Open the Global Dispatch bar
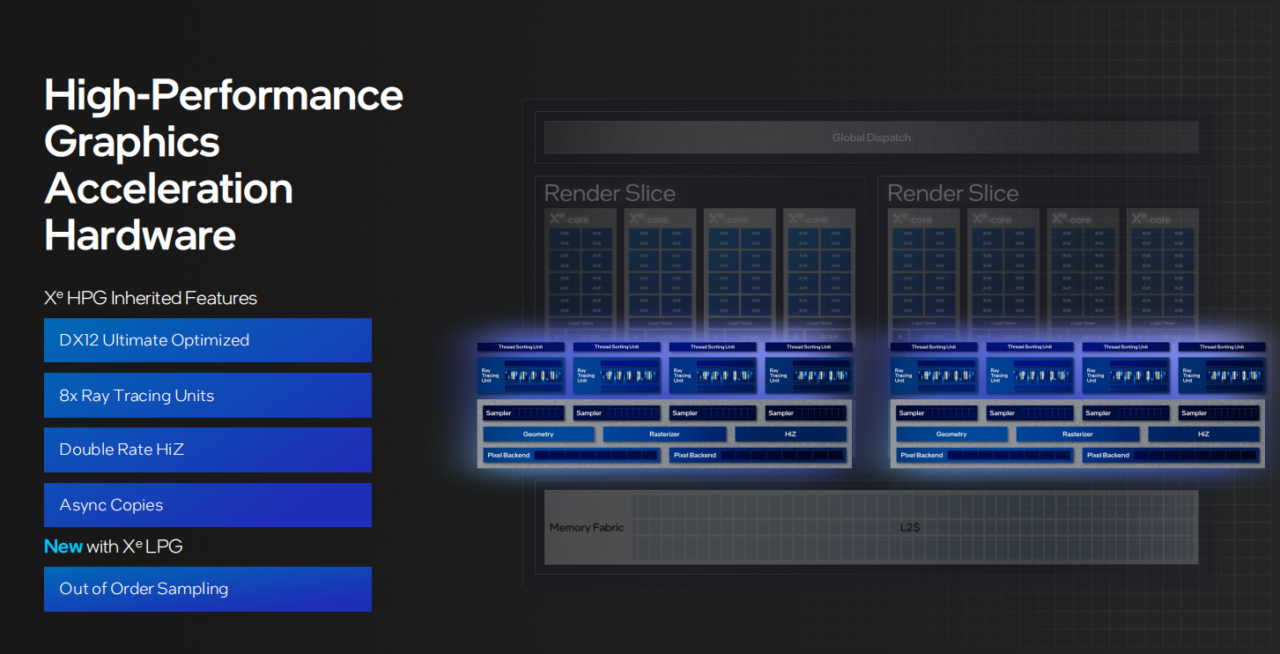Viewport: 1280px width, 654px height. (x=870, y=137)
